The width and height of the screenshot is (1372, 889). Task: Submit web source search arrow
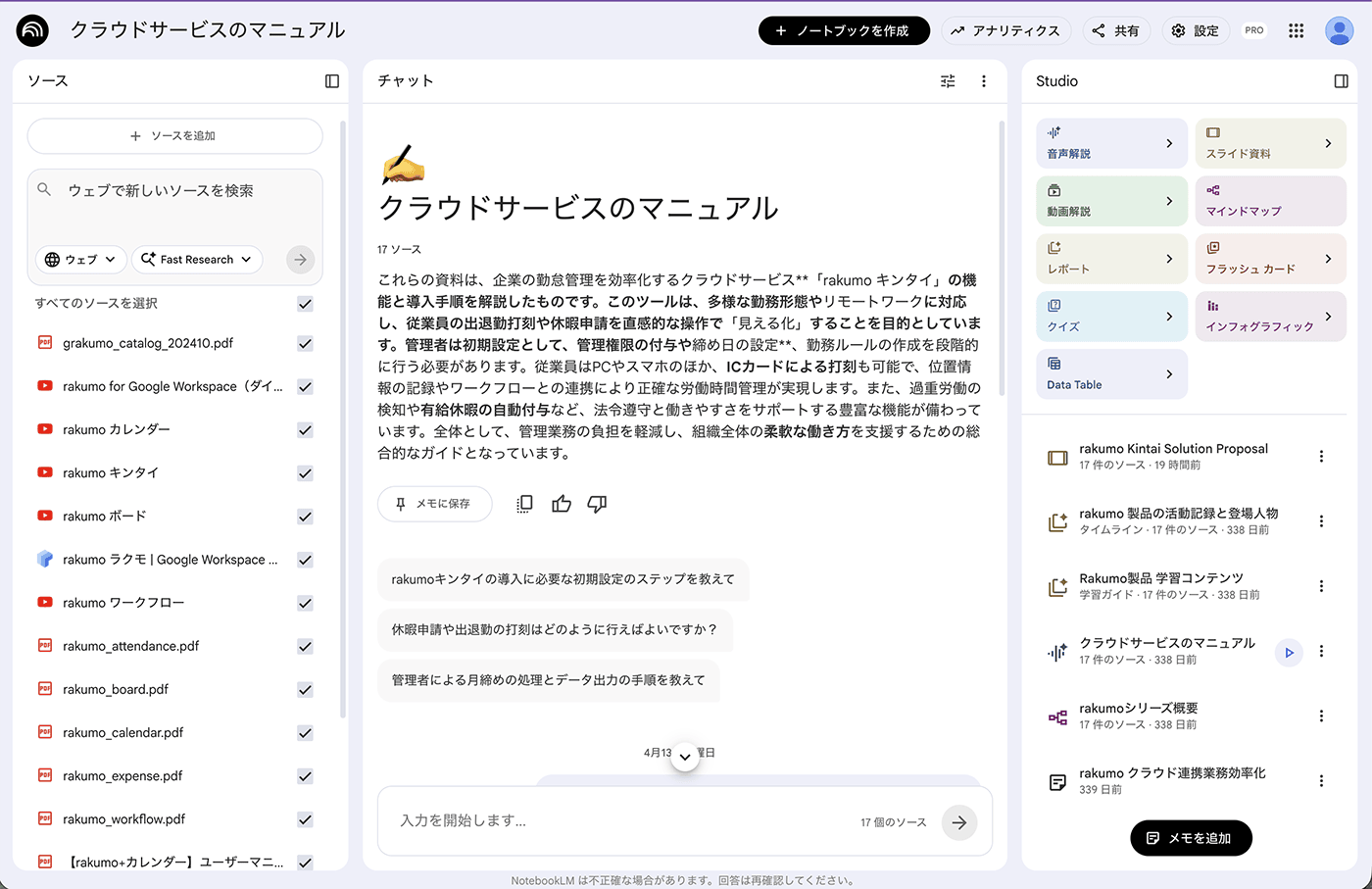(301, 260)
